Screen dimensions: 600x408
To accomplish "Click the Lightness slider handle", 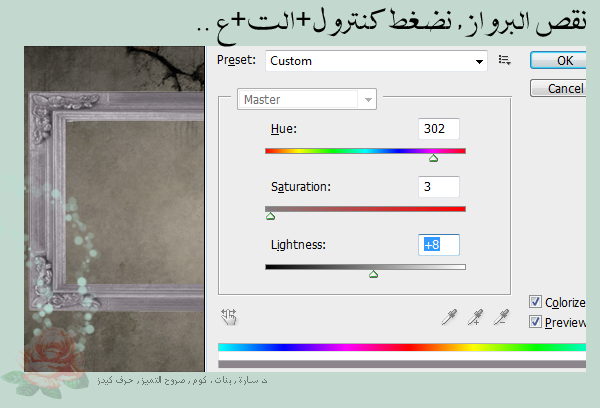I will click(x=373, y=273).
